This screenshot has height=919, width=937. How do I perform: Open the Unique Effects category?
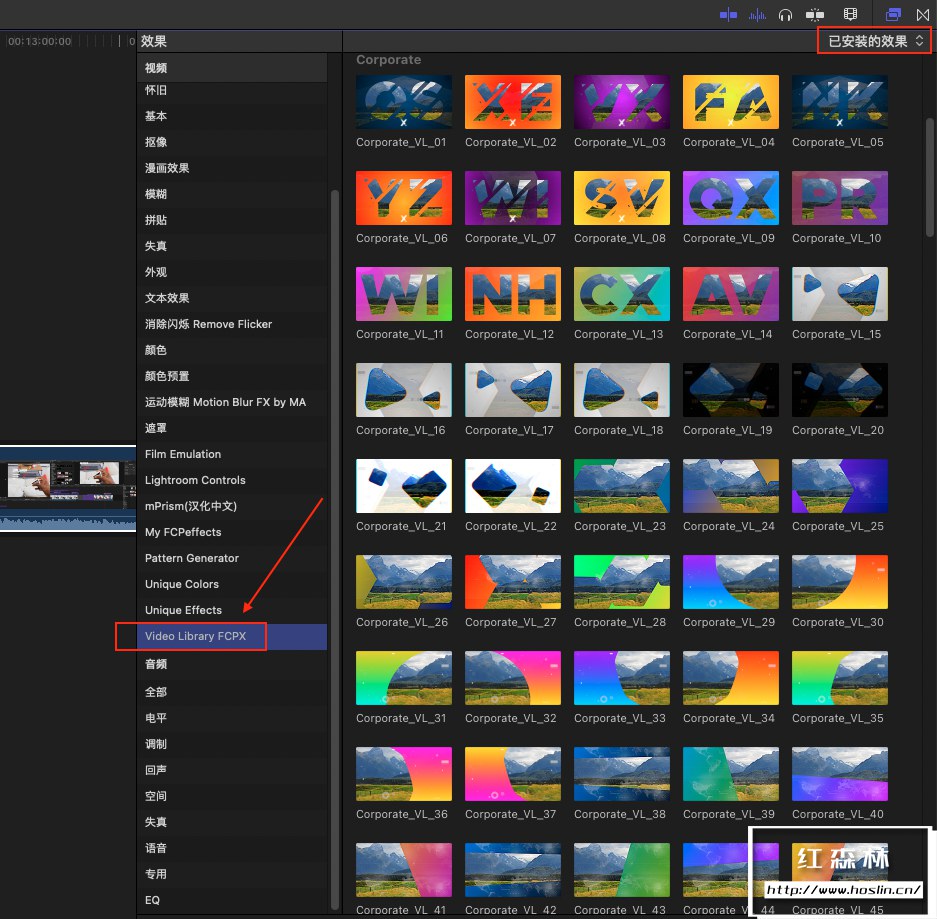coord(232,610)
